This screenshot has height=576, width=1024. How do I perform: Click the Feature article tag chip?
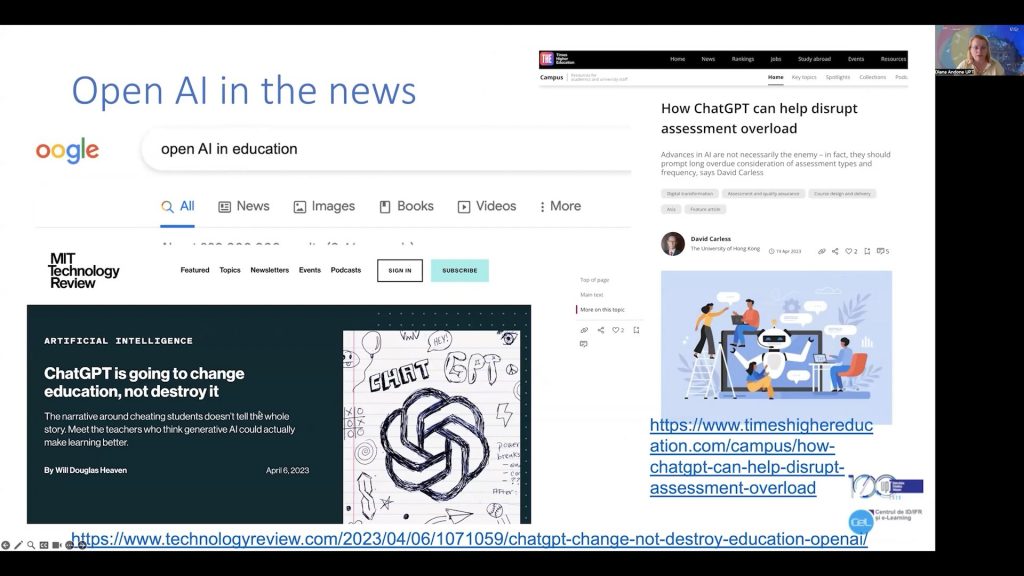pos(705,210)
